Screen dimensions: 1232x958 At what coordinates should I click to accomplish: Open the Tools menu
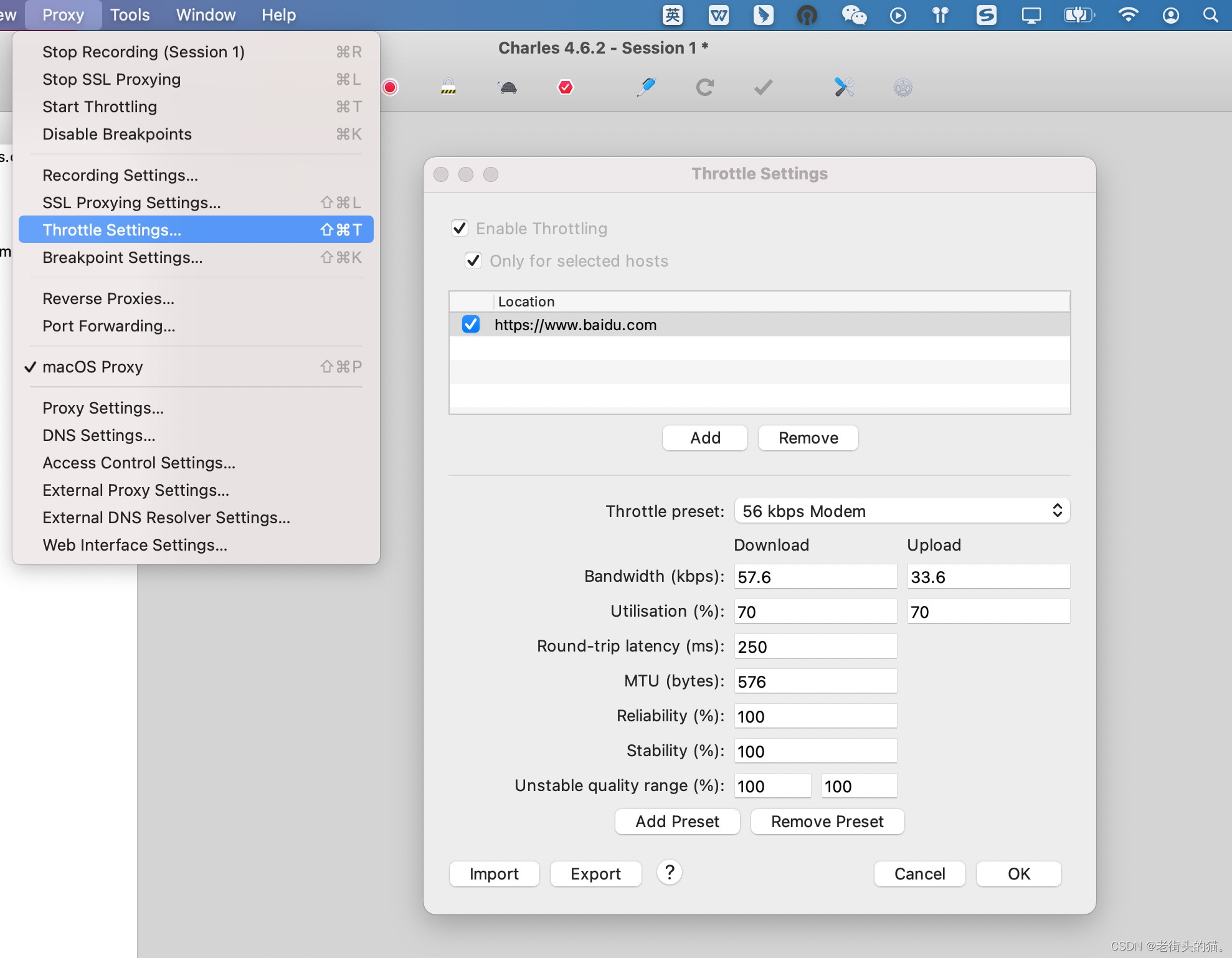click(130, 15)
